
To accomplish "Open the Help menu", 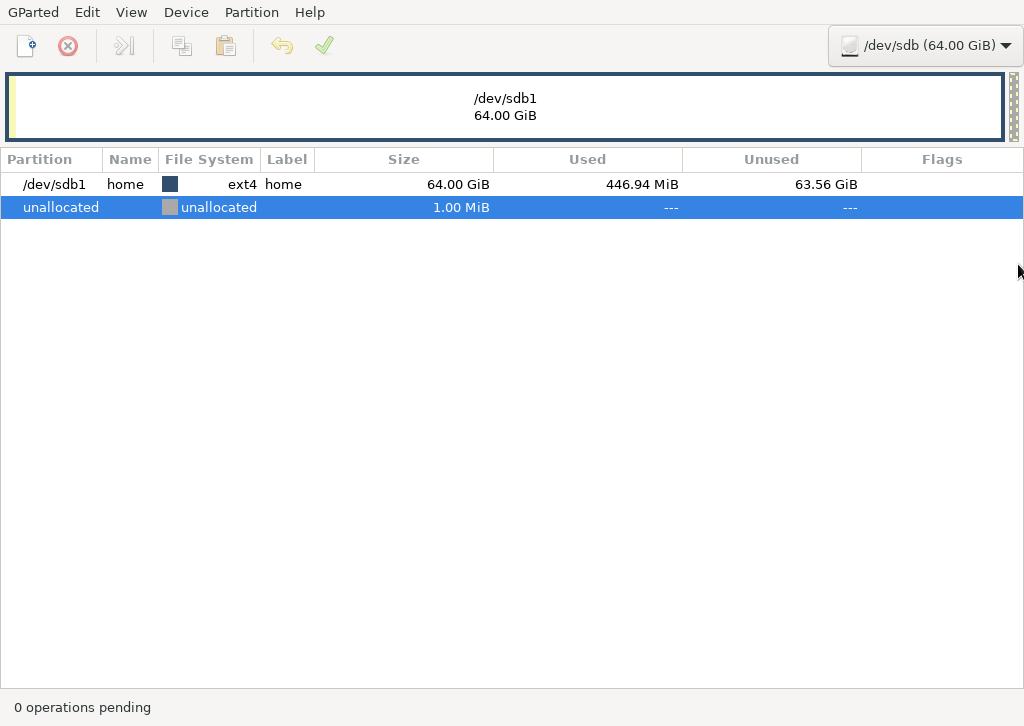I will [x=310, y=12].
